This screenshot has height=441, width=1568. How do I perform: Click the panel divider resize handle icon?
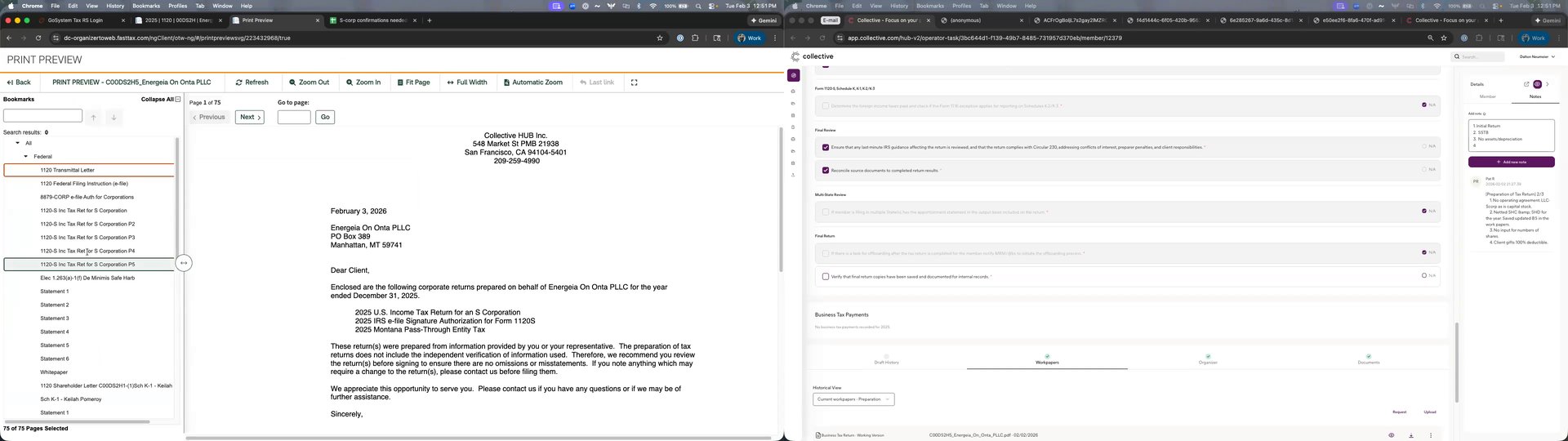(x=184, y=263)
